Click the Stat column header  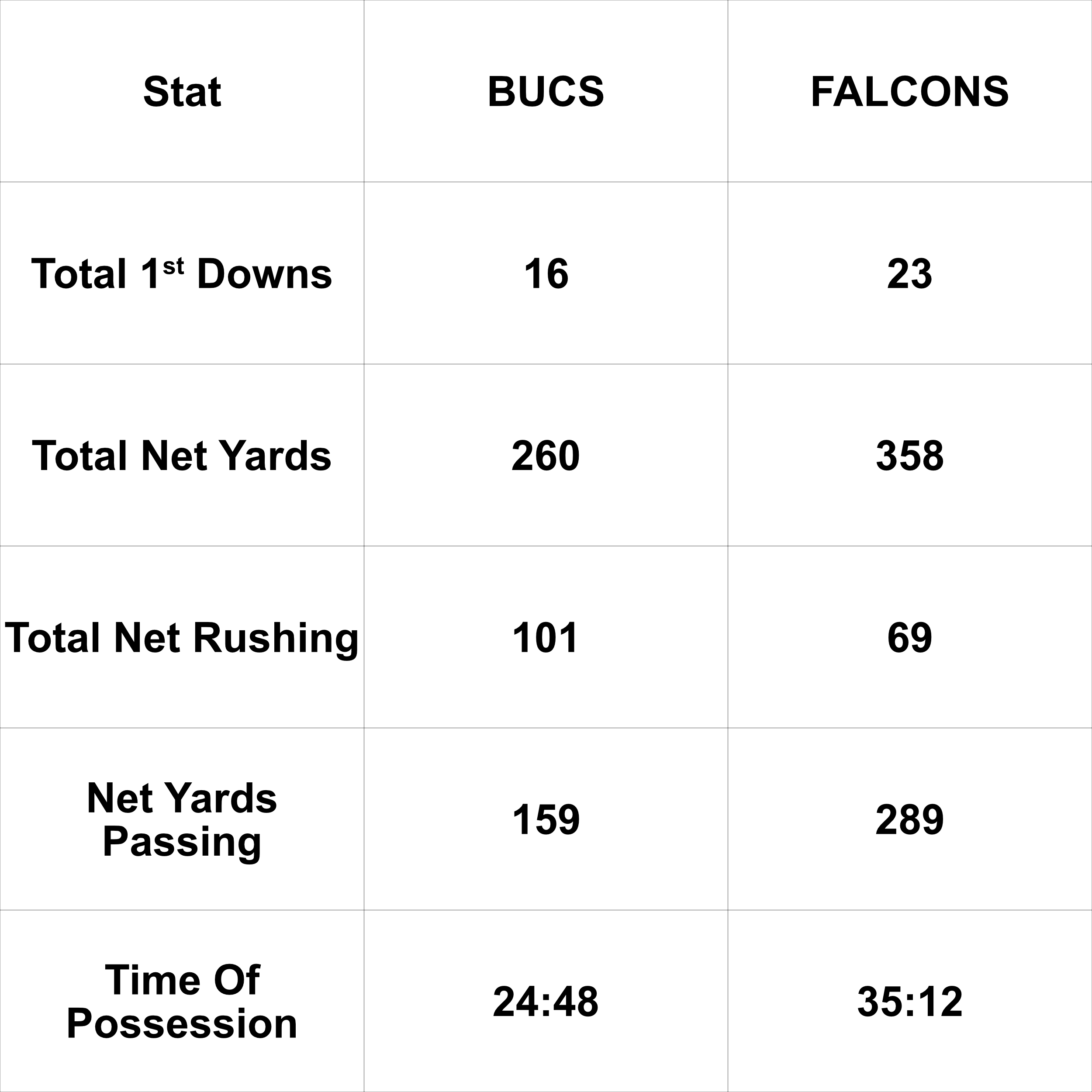[182, 91]
